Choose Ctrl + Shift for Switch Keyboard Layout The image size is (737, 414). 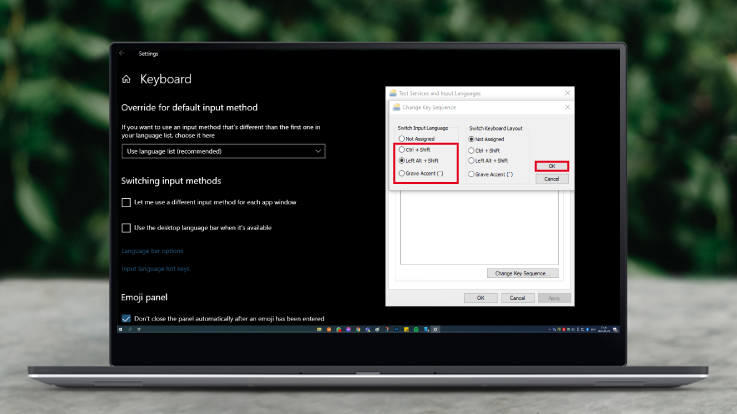coord(472,149)
